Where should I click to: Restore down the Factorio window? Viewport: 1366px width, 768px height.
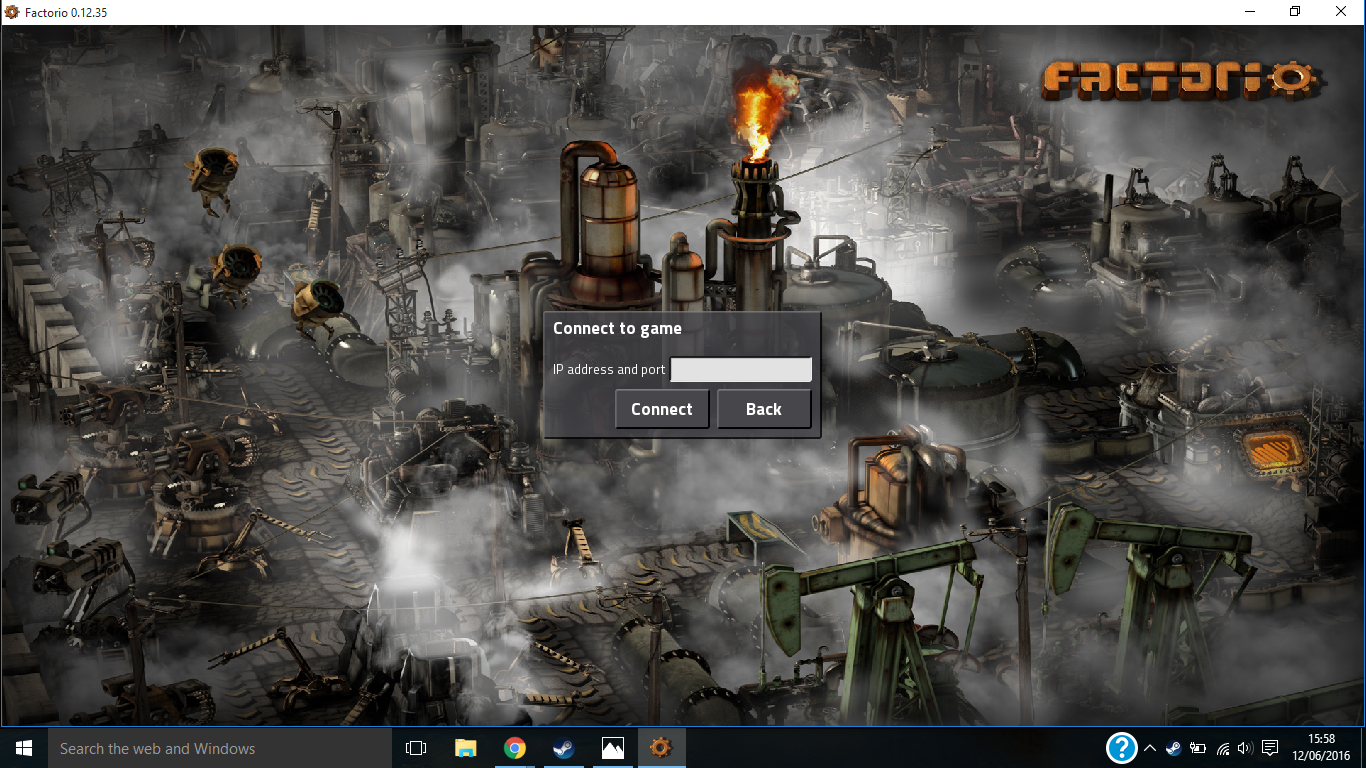click(x=1295, y=12)
